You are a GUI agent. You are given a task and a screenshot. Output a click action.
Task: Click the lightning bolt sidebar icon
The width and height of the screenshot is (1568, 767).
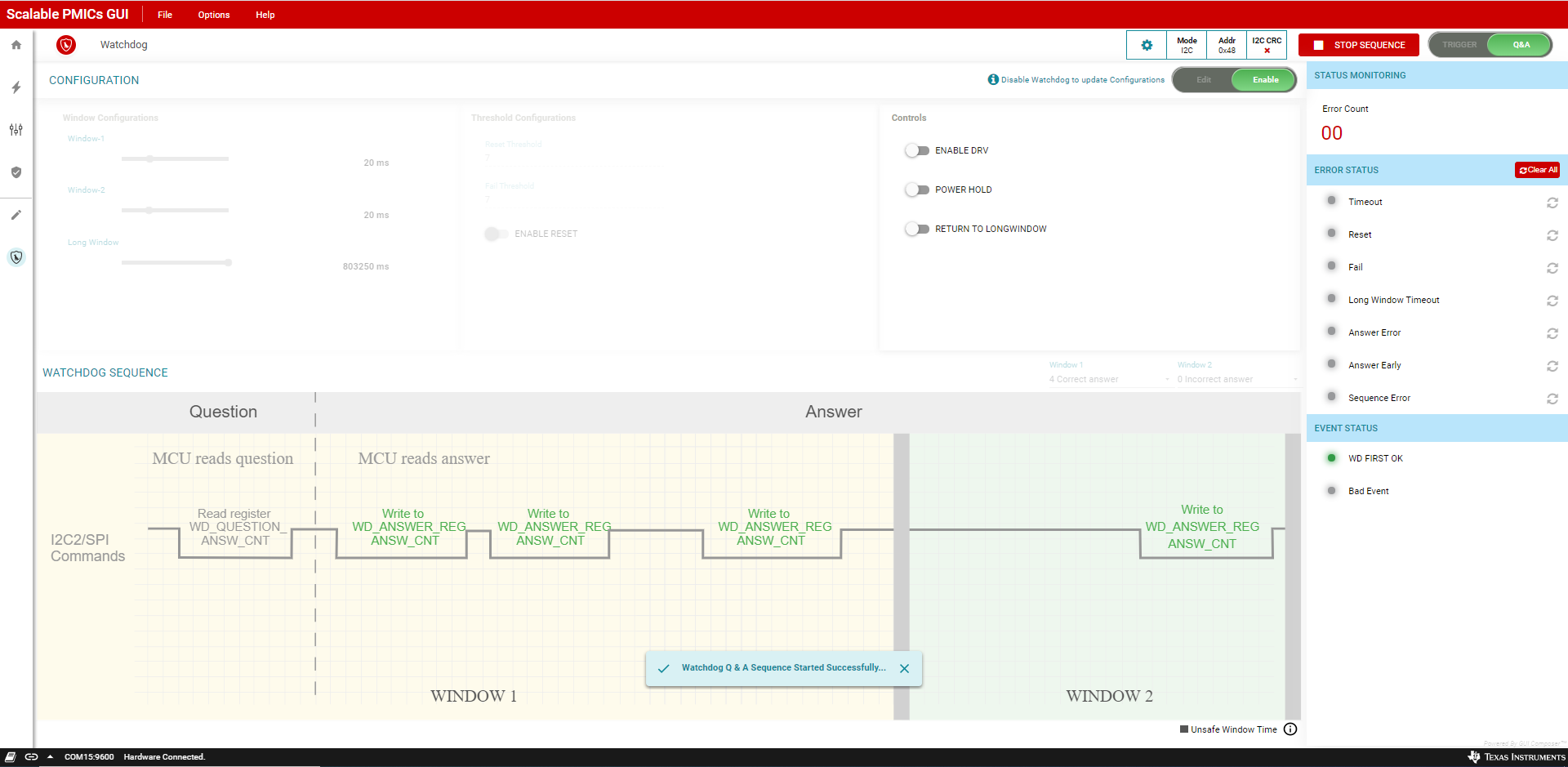tap(16, 87)
